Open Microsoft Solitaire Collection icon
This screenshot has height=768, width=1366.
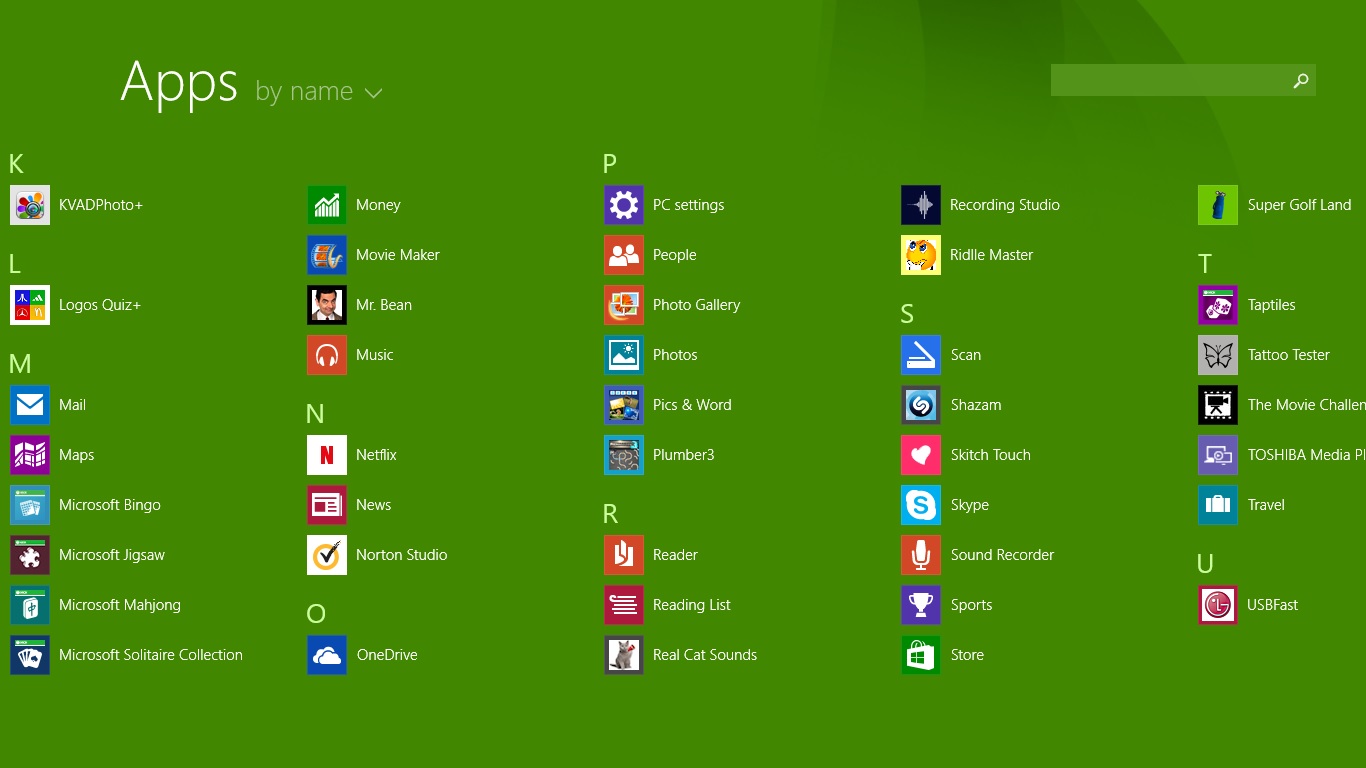point(30,655)
